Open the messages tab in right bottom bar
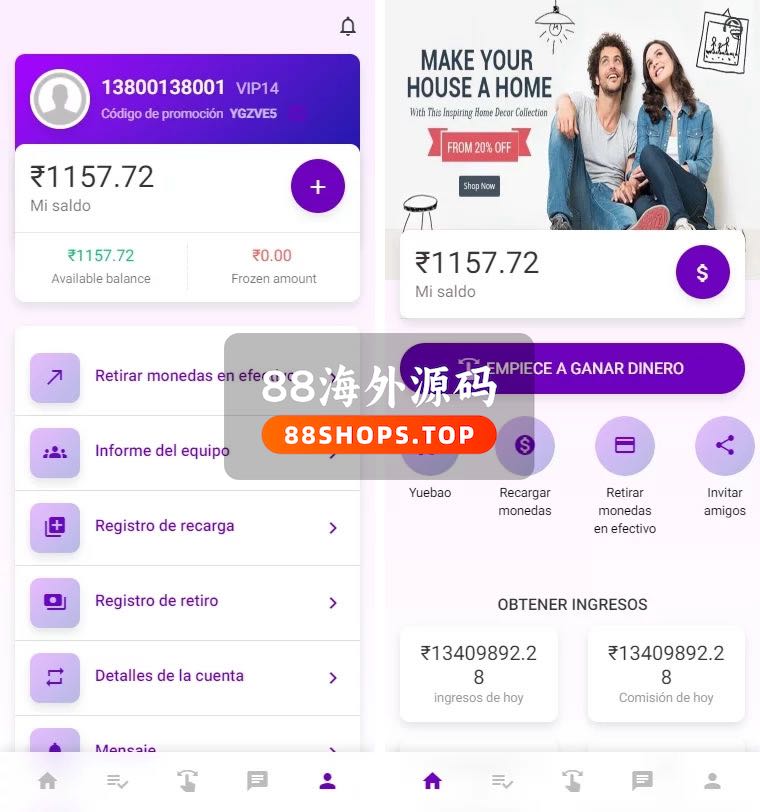Screen dimensions: 760x812 (642, 781)
